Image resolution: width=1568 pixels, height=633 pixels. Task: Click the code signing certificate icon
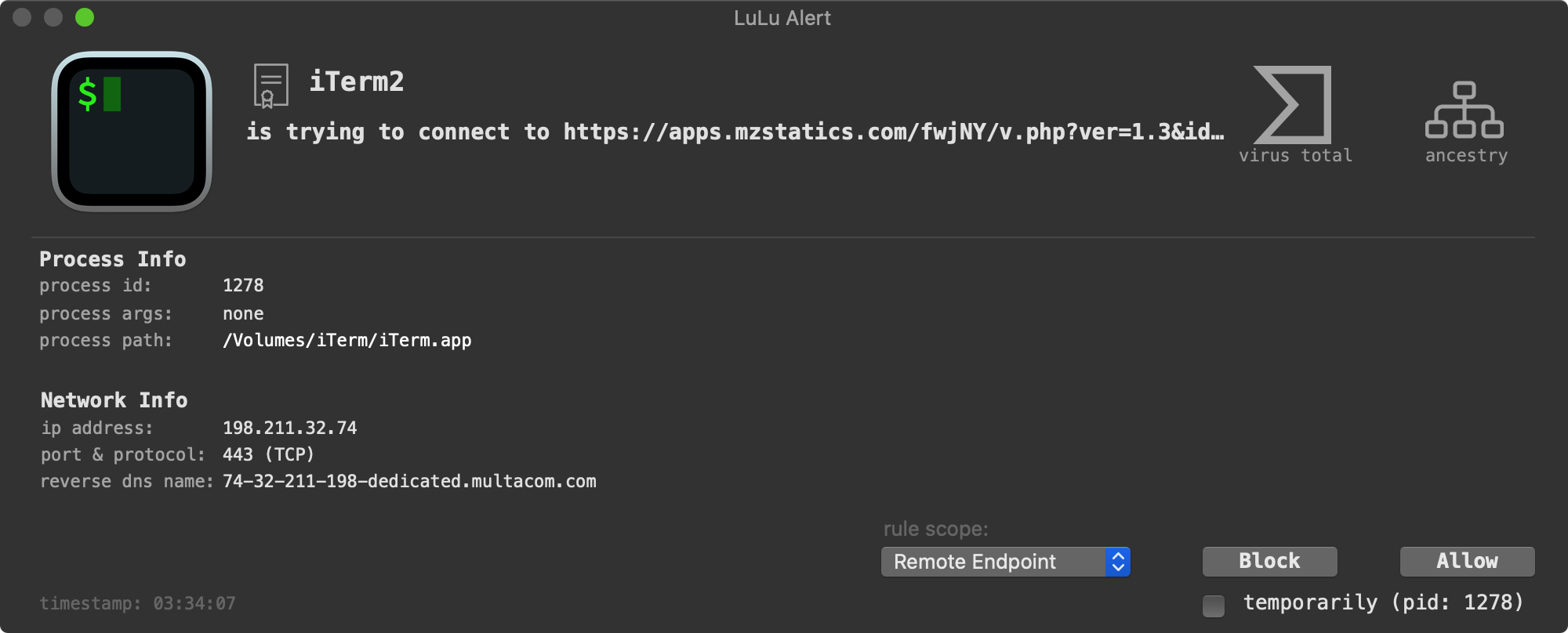[271, 85]
